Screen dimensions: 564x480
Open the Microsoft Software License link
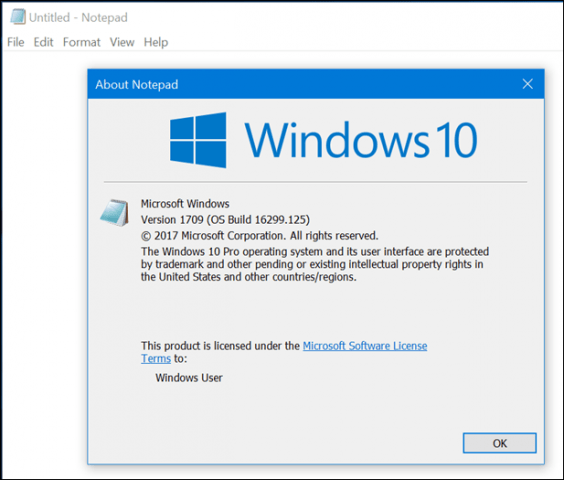point(365,346)
